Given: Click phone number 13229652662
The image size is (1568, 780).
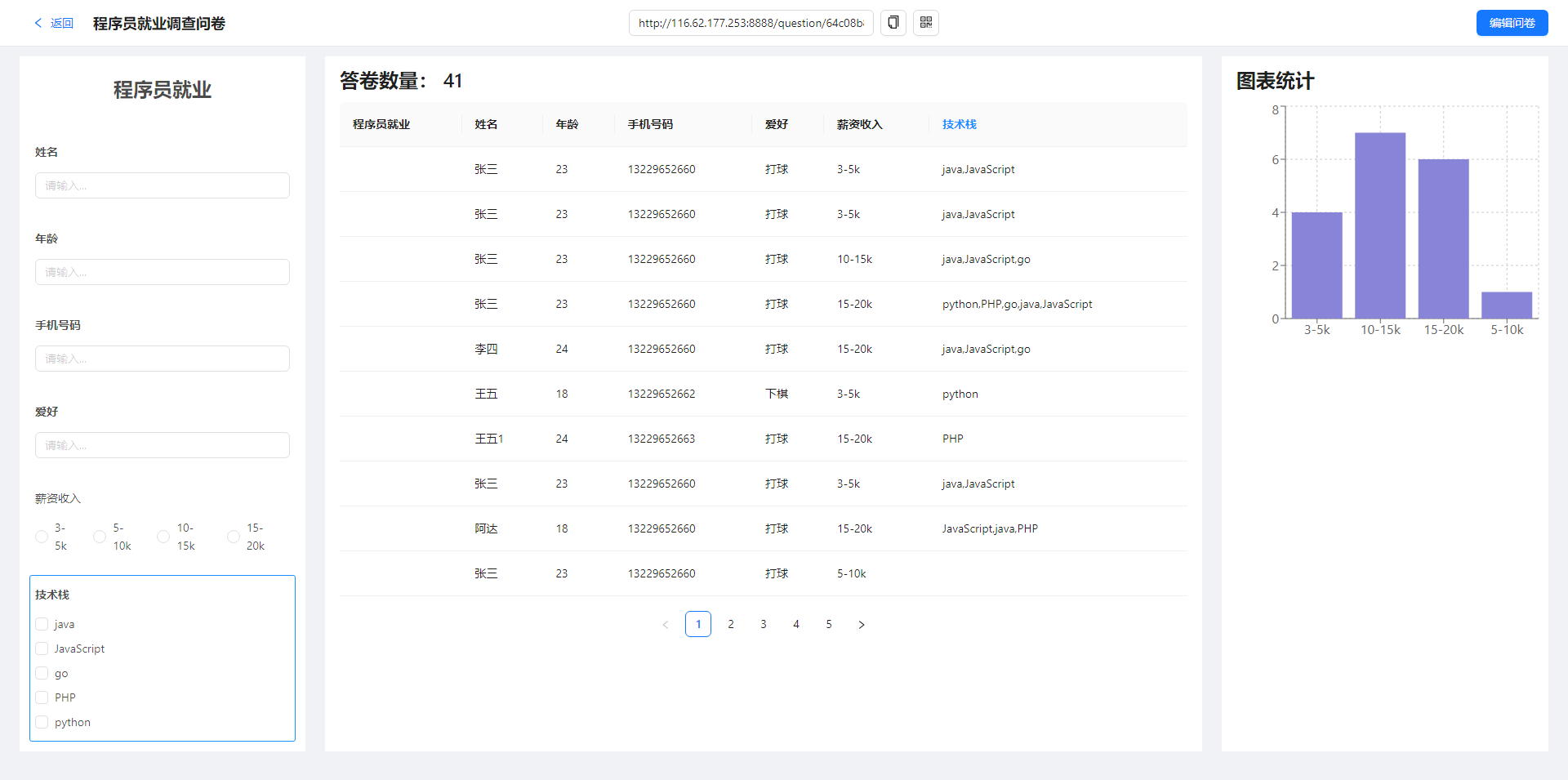Looking at the screenshot, I should point(661,394).
